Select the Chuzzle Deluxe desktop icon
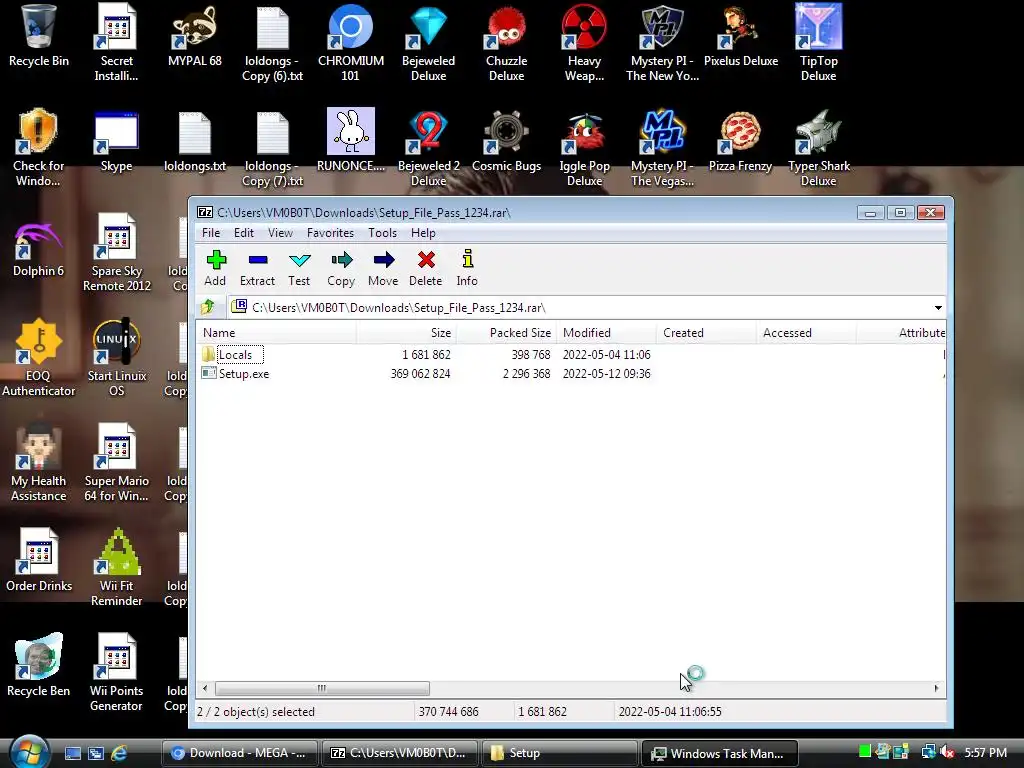Viewport: 1024px width, 768px height. [x=506, y=43]
